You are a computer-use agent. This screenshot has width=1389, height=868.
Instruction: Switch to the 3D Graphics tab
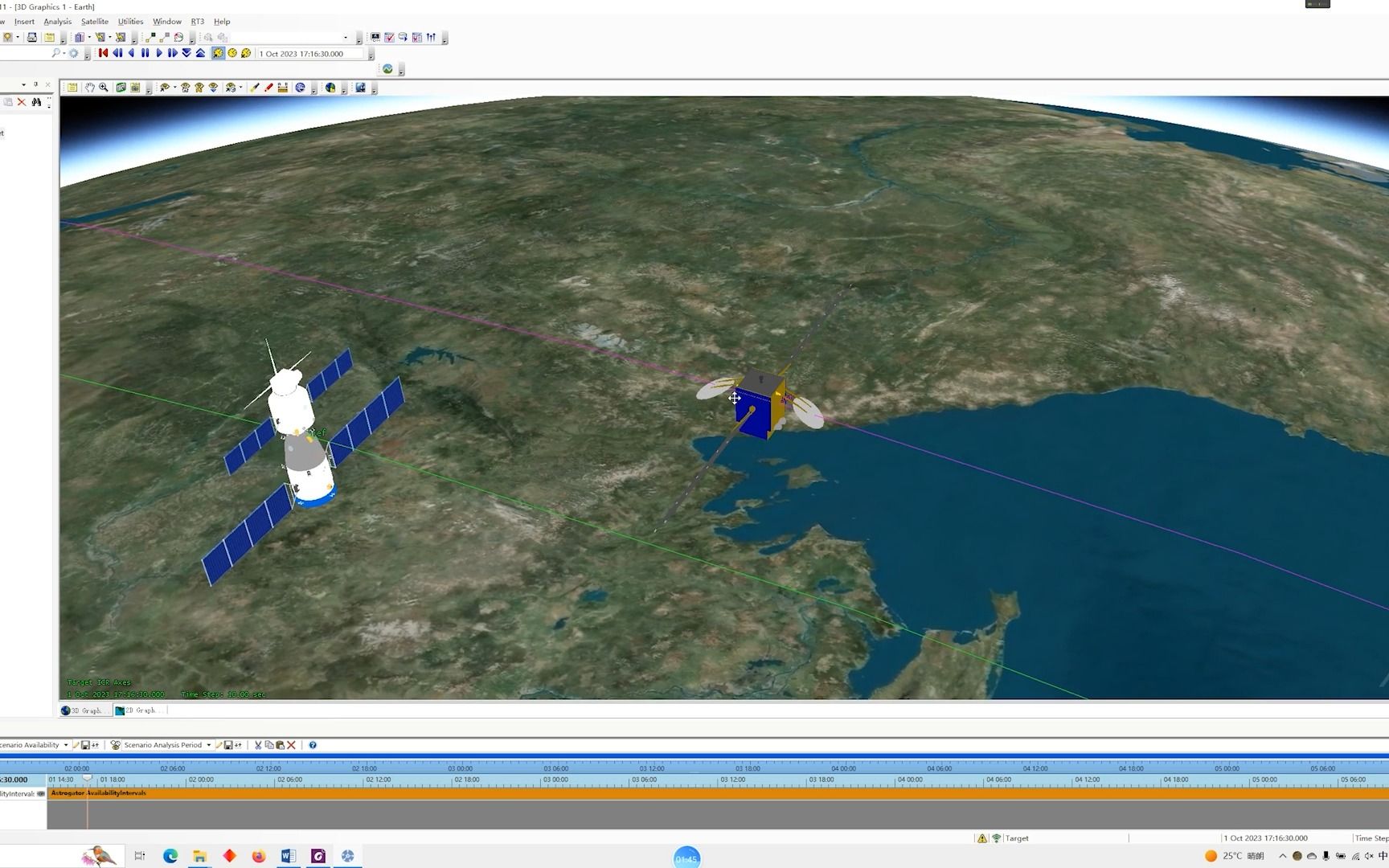(x=84, y=710)
